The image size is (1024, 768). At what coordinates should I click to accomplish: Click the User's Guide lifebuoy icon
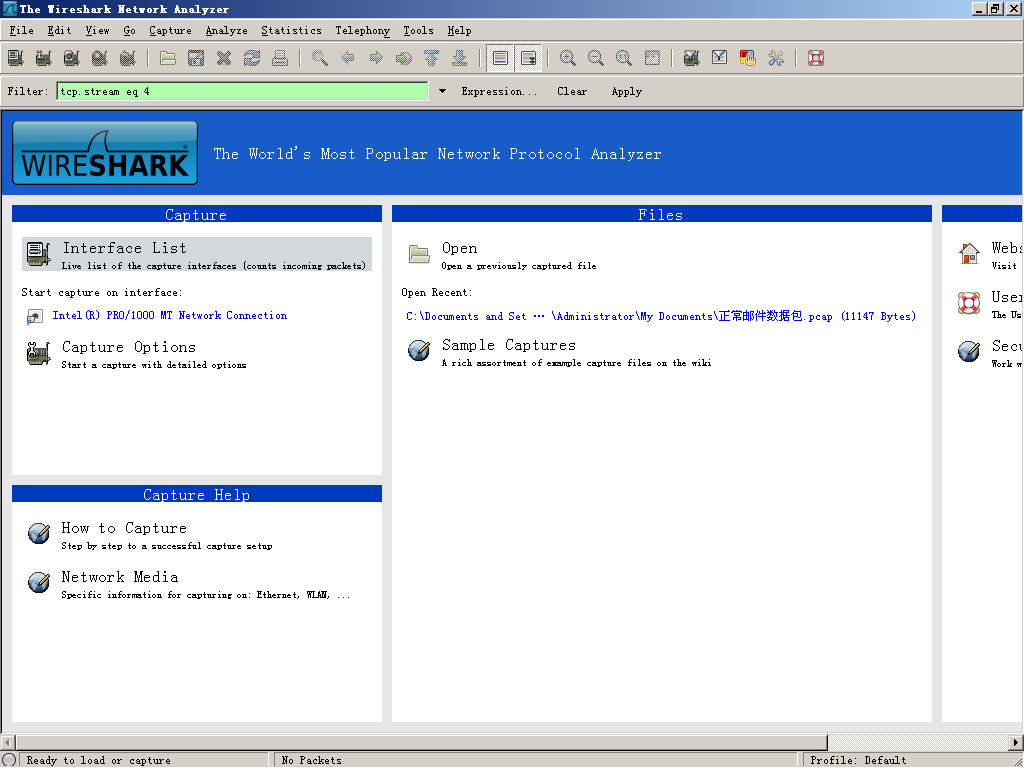point(969,302)
